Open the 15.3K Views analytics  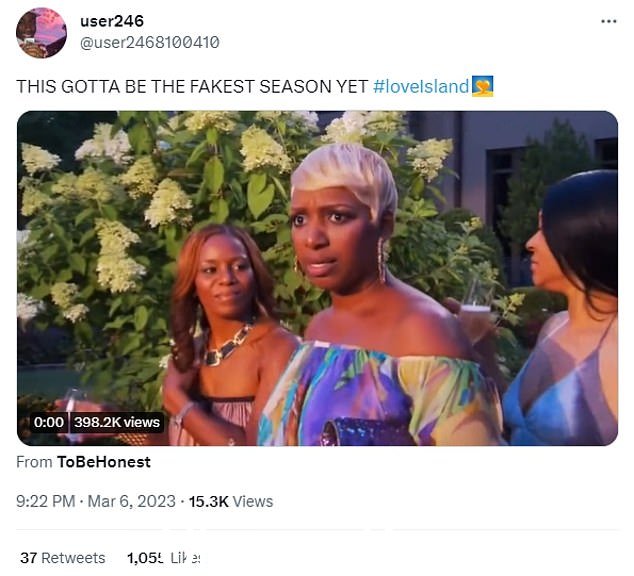pos(231,501)
